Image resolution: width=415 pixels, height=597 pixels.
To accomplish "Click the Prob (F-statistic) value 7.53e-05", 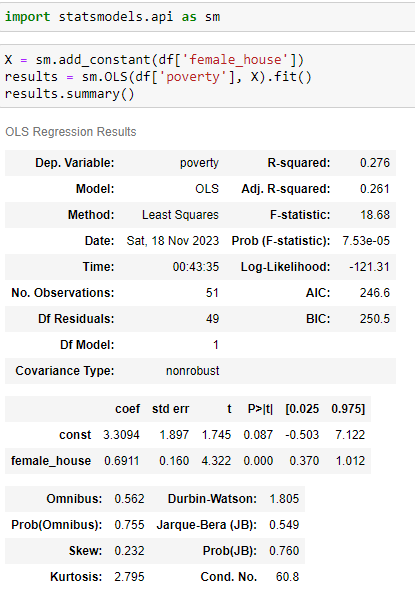I will tap(366, 241).
